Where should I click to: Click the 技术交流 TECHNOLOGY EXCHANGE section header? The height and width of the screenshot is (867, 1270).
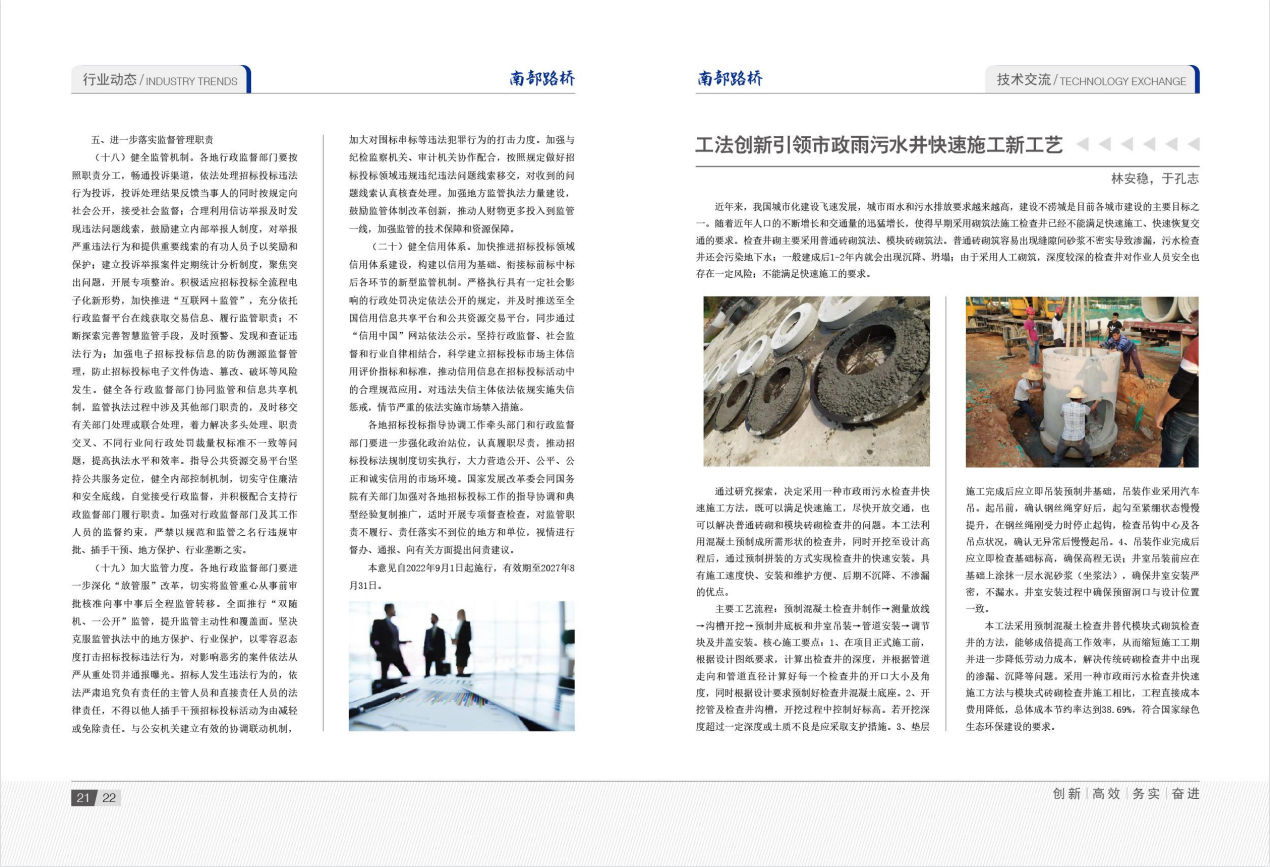[x=1092, y=80]
